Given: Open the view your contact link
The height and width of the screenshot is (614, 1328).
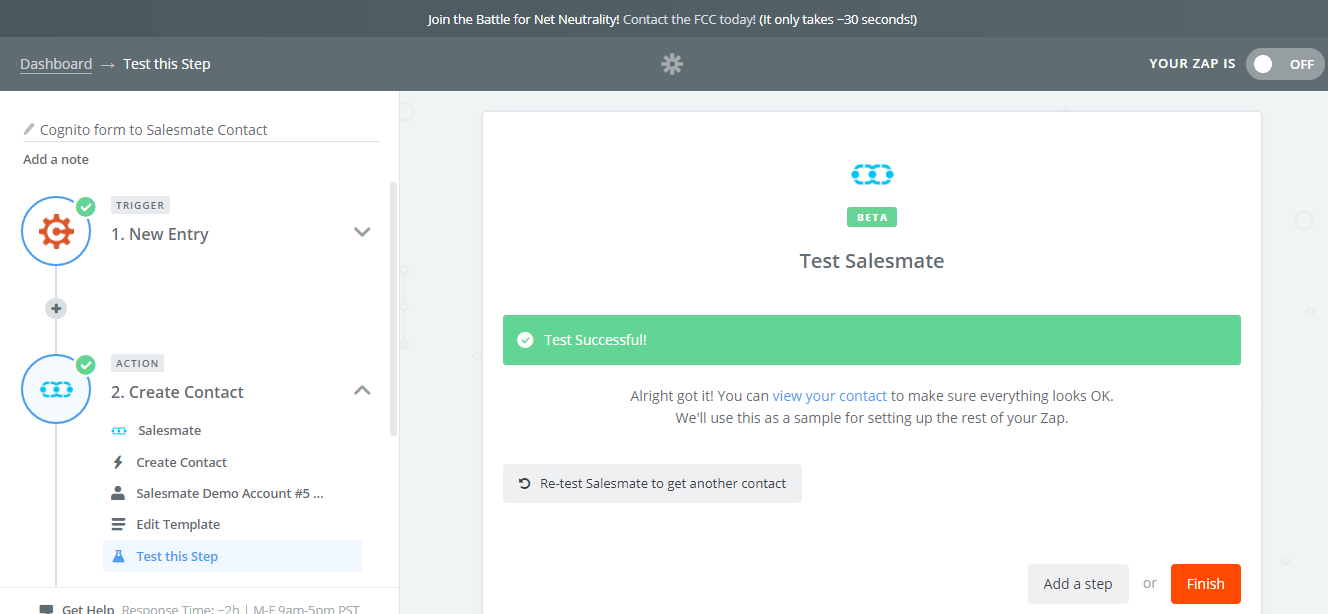Looking at the screenshot, I should pyautogui.click(x=829, y=395).
